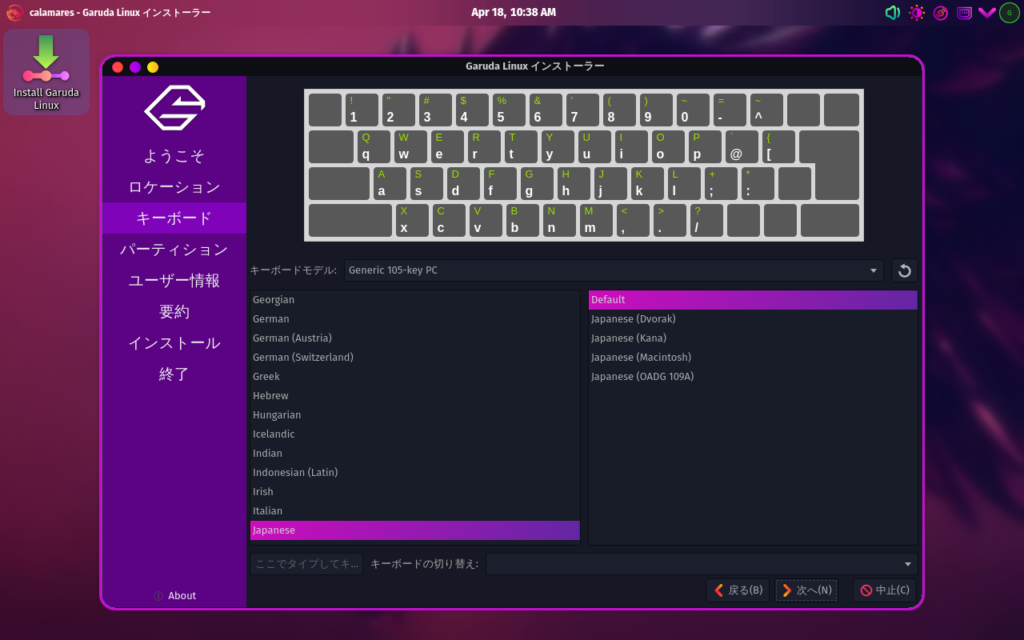Image resolution: width=1024 pixels, height=640 pixels.
Task: Click the brightness sun tray icon
Action: 917,13
